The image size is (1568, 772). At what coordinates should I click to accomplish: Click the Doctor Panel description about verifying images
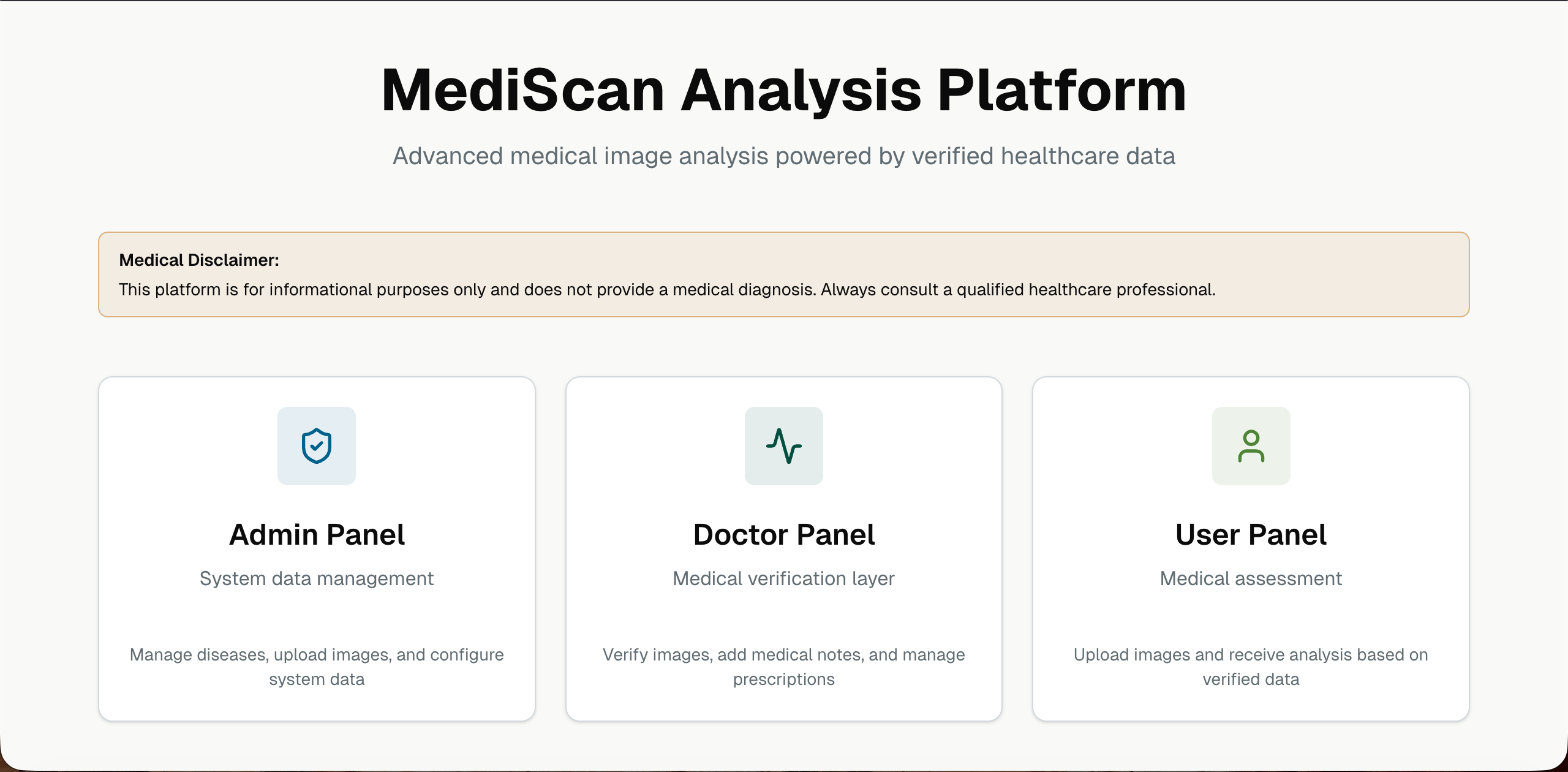784,667
